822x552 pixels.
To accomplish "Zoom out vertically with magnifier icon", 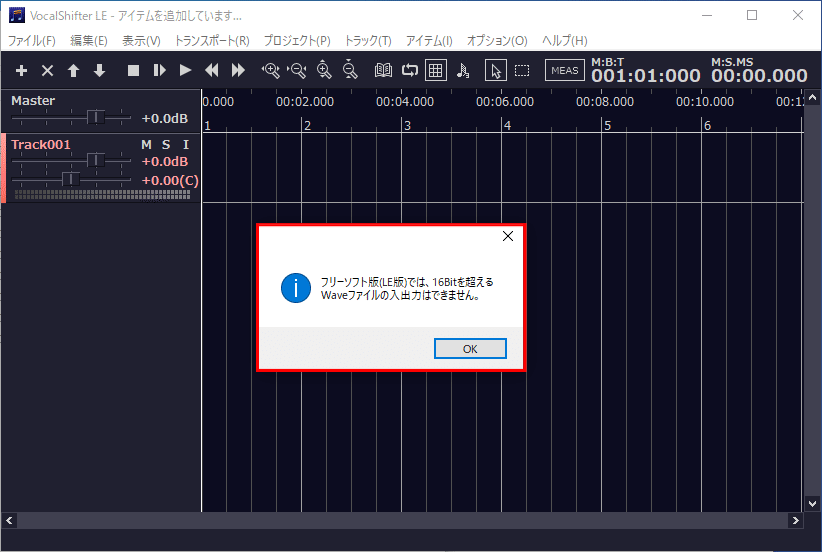I will click(350, 70).
